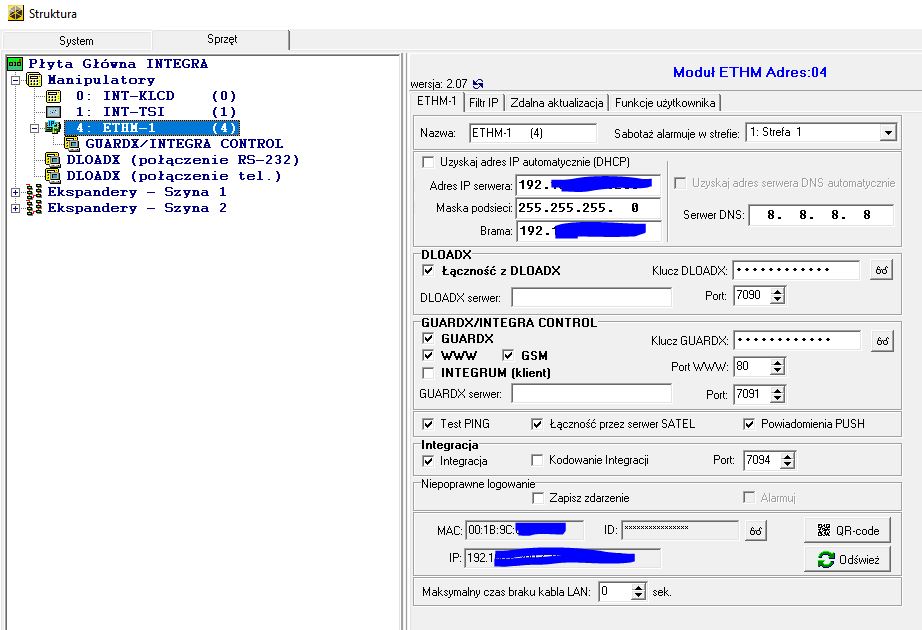Viewport: 922px width, 630px height.
Task: Click the GUARDX/INTEGRA CONTROL tree icon
Action: [x=72, y=144]
